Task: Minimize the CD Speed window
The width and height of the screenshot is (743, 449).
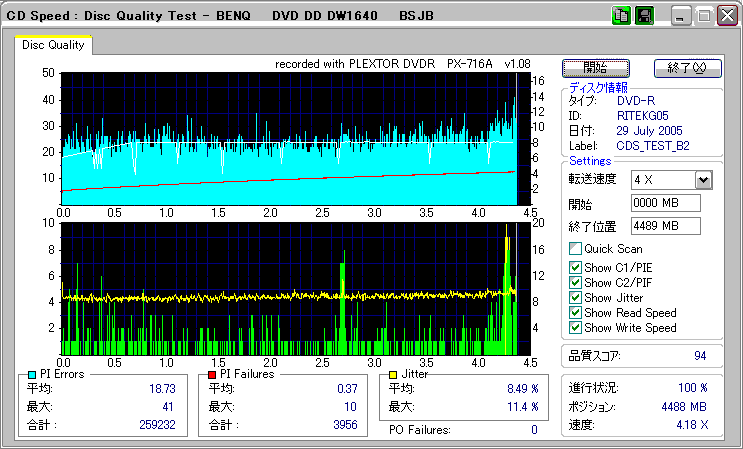Action: pyautogui.click(x=680, y=16)
